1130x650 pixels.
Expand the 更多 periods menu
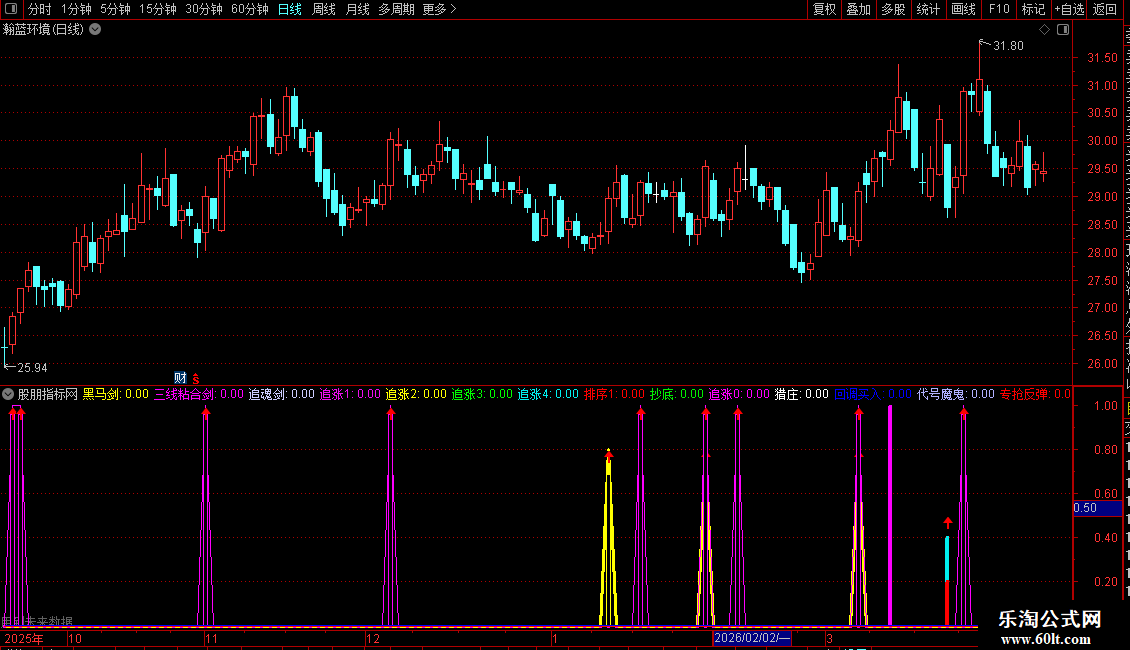[440, 9]
